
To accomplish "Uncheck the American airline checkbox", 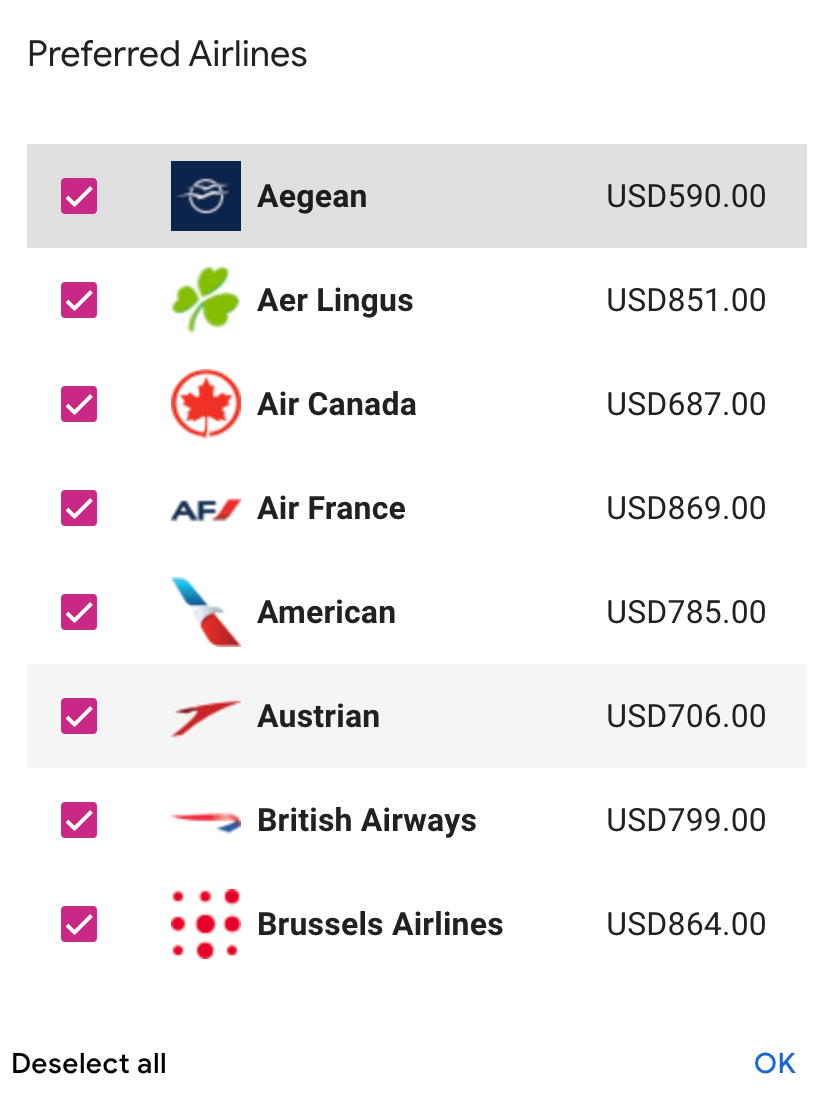I will (x=79, y=612).
